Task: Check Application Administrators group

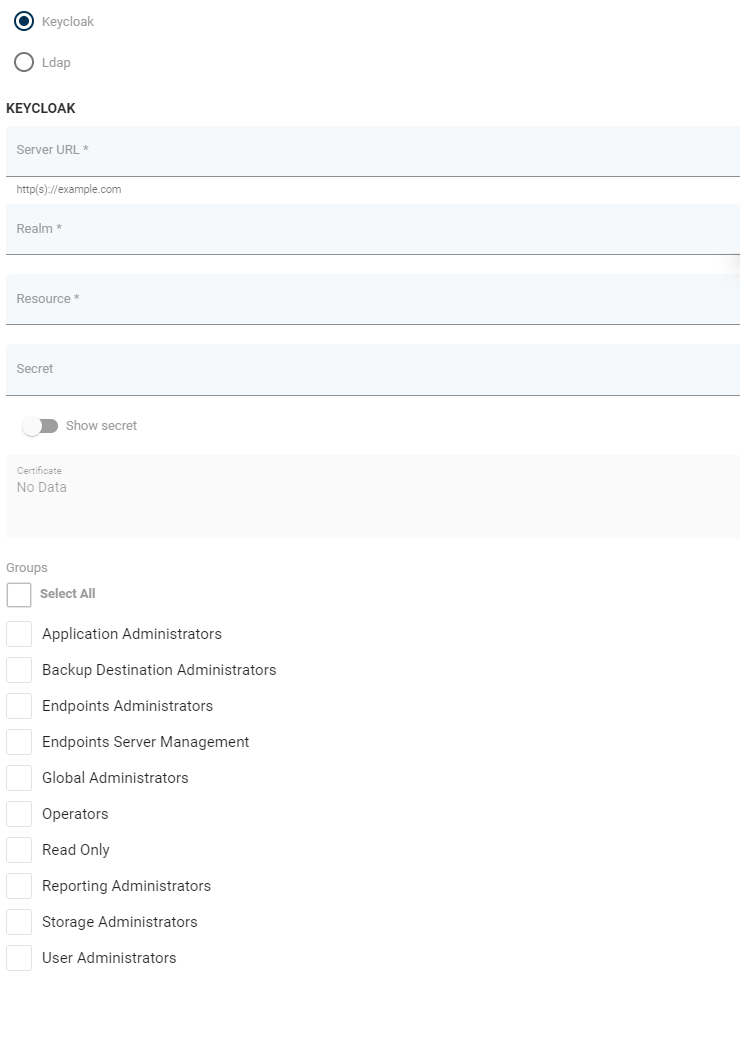Action: 19,634
